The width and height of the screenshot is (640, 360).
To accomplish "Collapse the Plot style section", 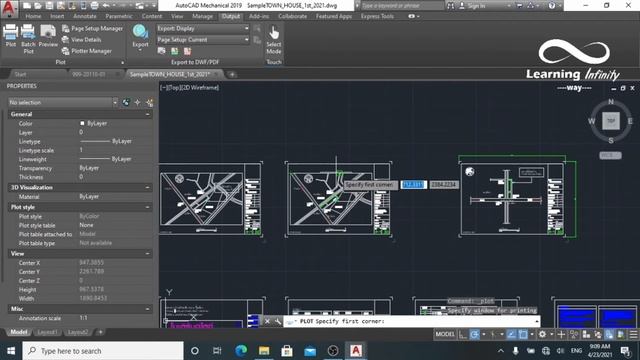I will 147,207.
